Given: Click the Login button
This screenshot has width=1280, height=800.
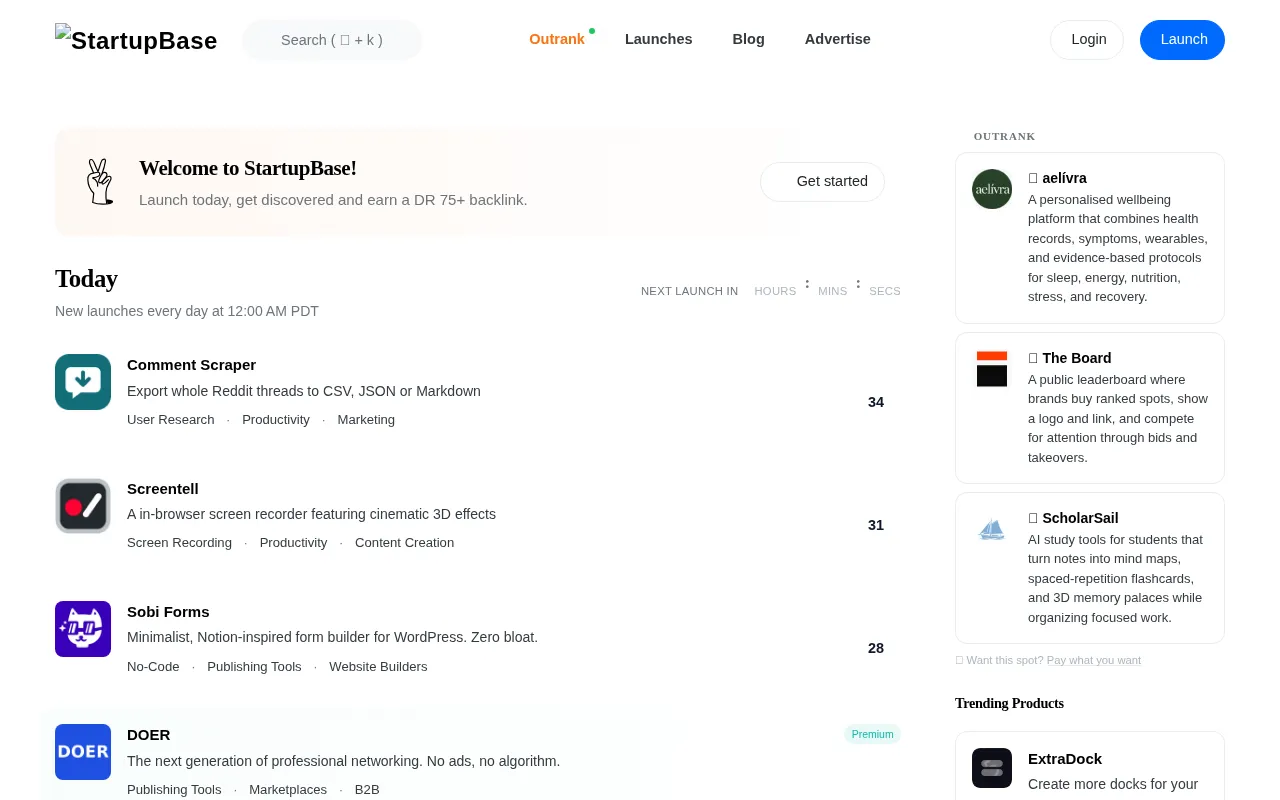Looking at the screenshot, I should pos(1087,40).
